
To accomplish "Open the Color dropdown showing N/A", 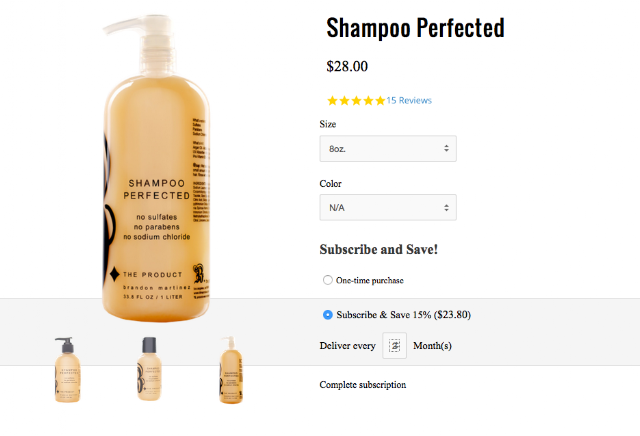I will click(388, 207).
